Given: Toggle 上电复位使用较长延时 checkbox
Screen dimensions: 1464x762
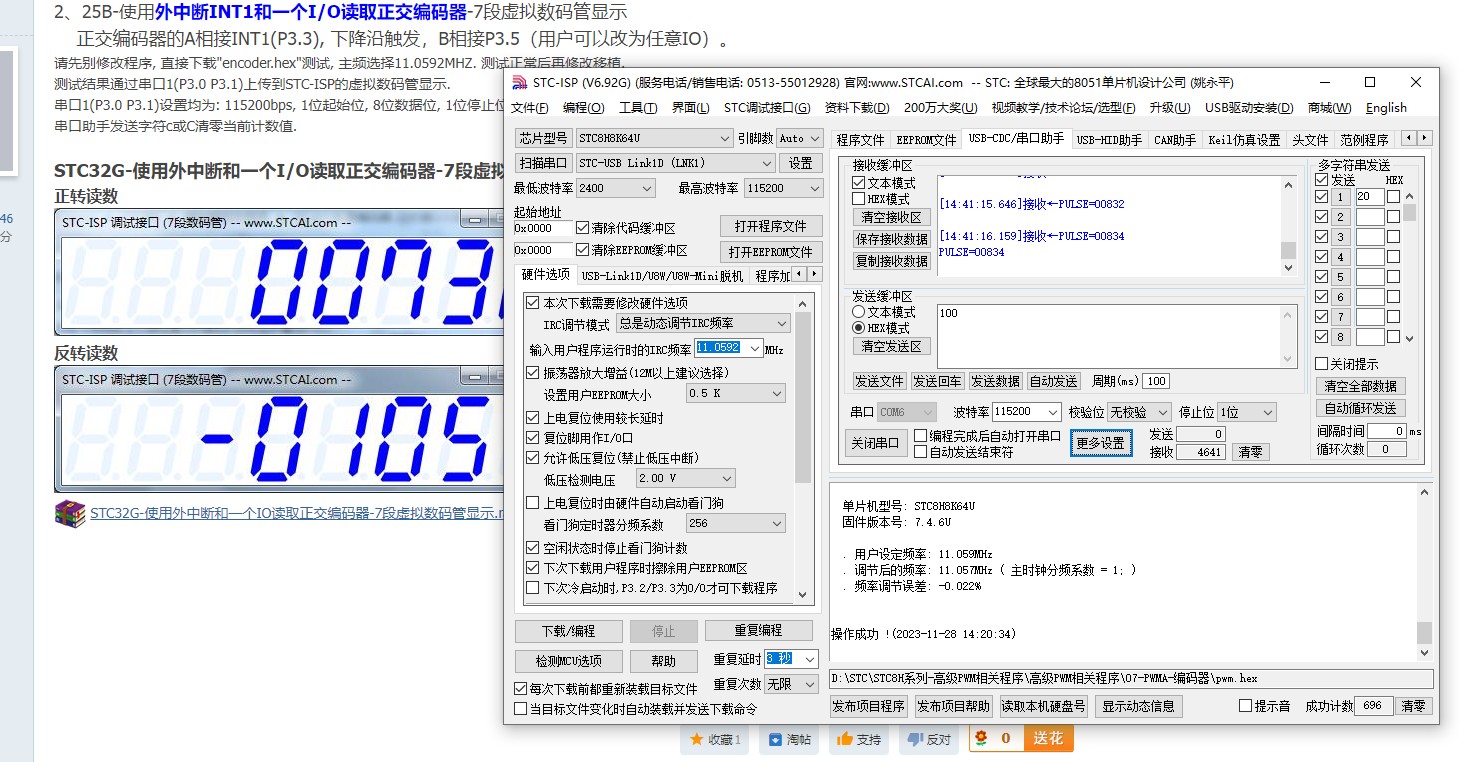Looking at the screenshot, I should pyautogui.click(x=532, y=417).
